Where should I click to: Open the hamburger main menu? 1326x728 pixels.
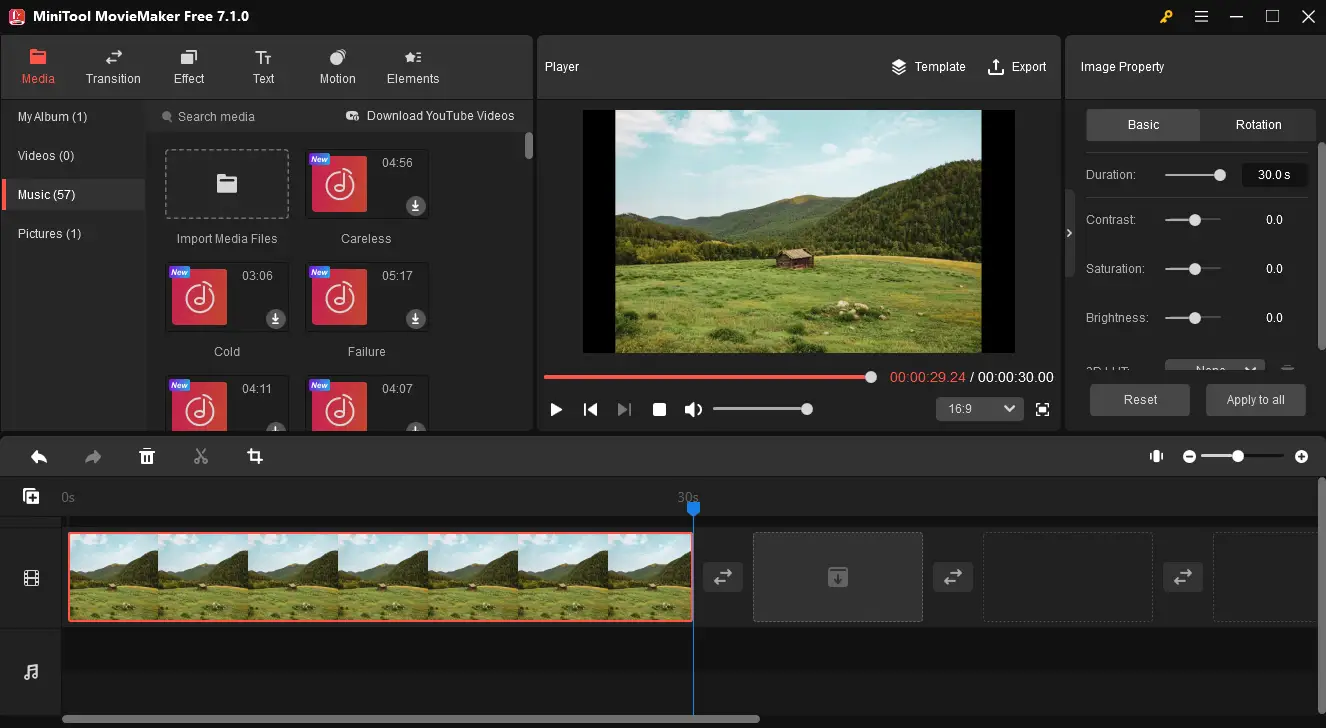[1201, 16]
